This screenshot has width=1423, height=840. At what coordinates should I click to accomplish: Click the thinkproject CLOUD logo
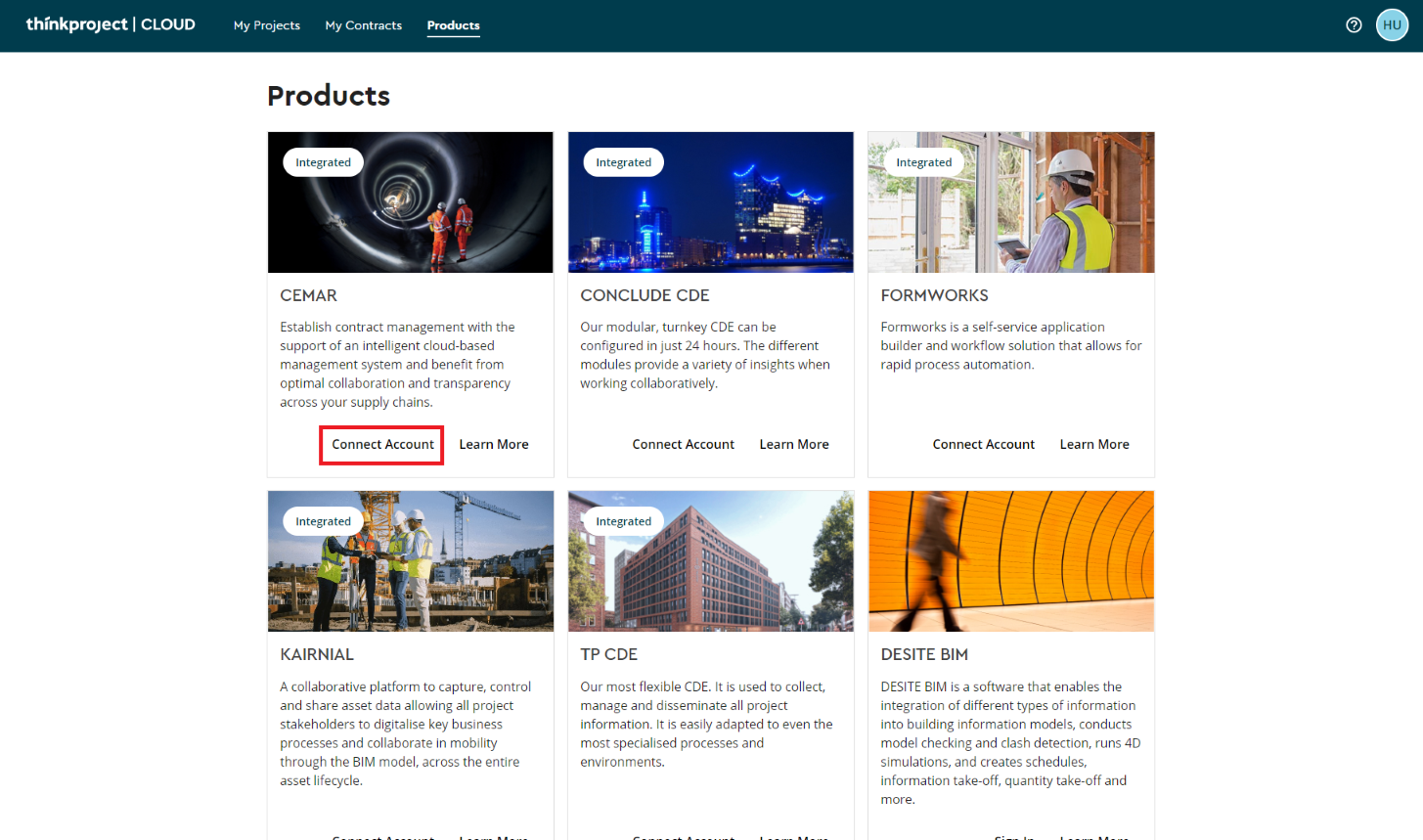[111, 24]
